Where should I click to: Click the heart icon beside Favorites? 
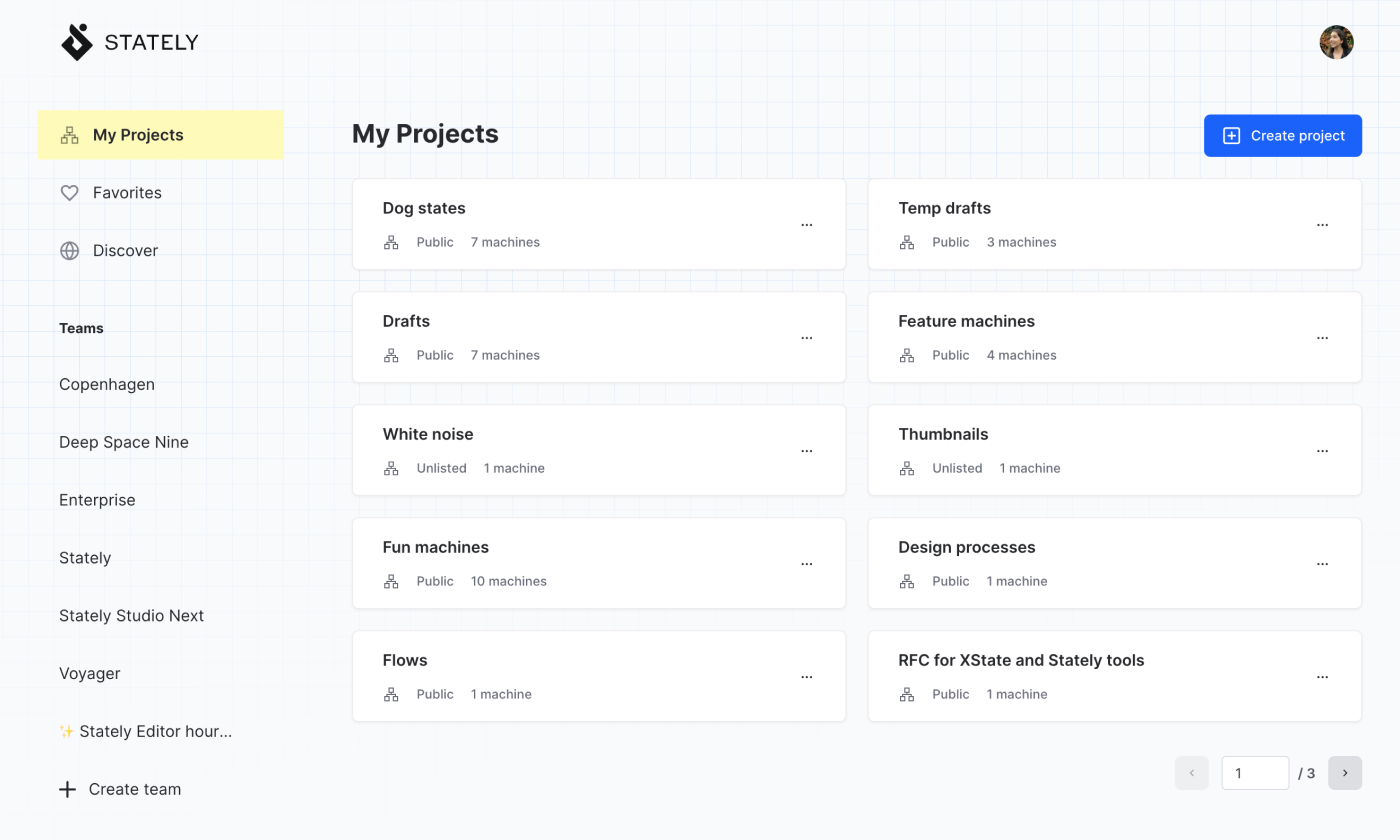[x=69, y=193]
